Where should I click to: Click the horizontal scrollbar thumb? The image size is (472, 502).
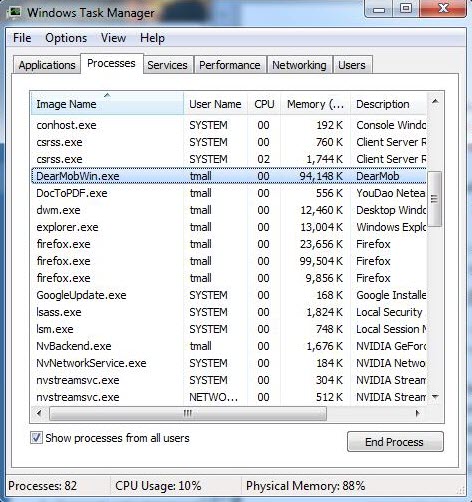click(x=188, y=413)
